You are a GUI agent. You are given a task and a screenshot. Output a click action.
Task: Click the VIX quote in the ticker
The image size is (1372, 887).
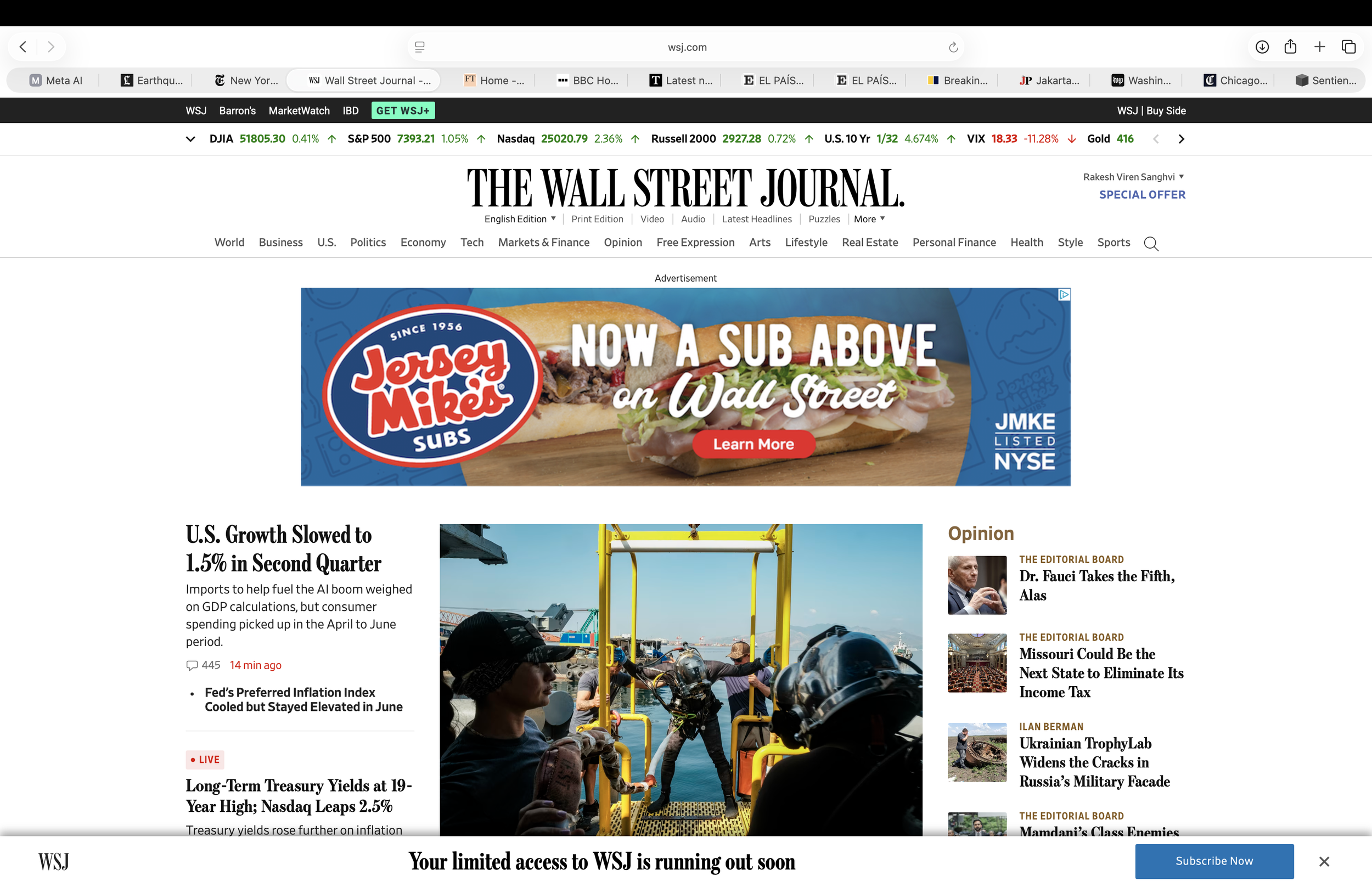pos(1021,139)
